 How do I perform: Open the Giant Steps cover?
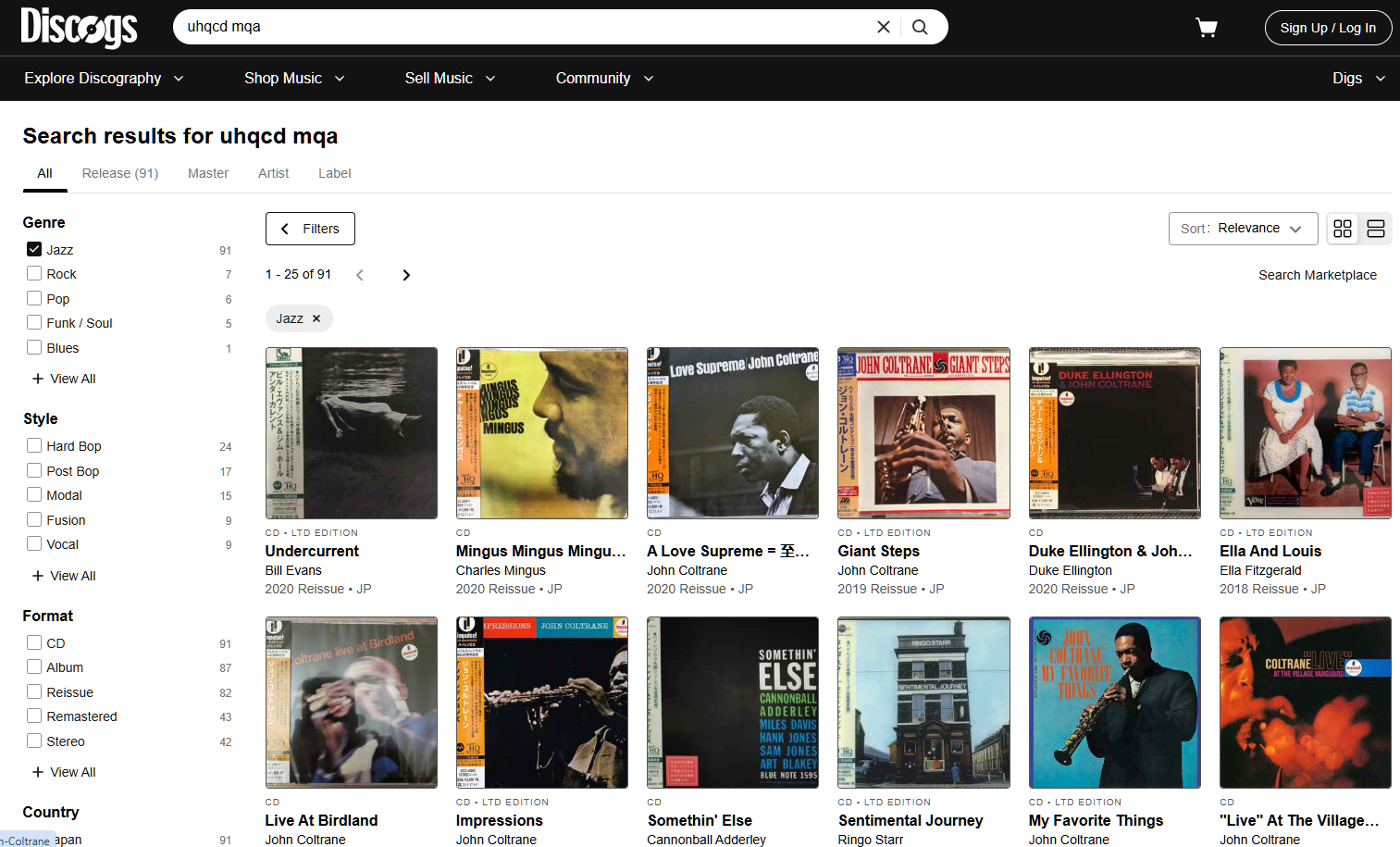pos(923,433)
